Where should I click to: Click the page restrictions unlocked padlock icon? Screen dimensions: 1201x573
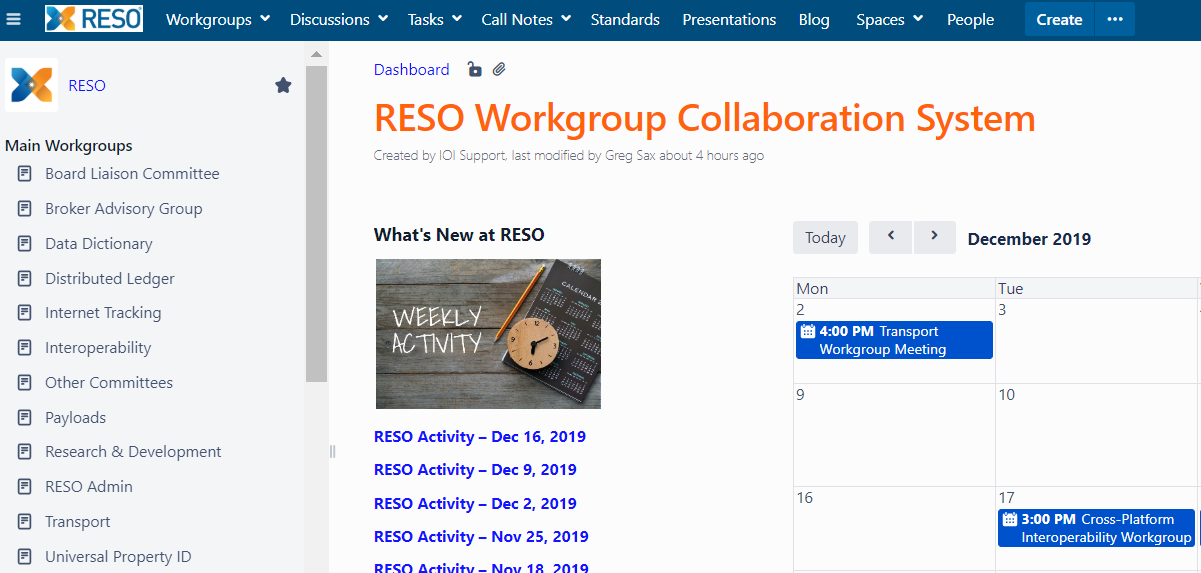click(473, 70)
